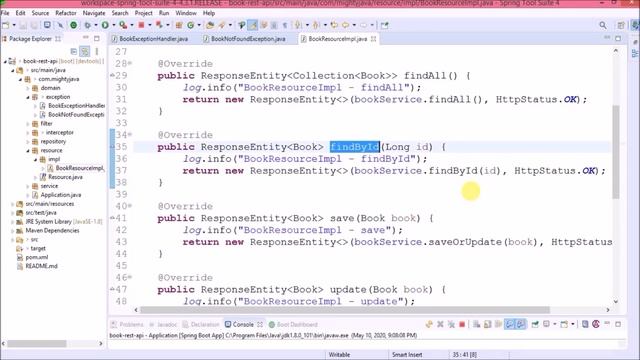The height and width of the screenshot is (360, 640).
Task: Click the 'Writable' status bar entry
Action: (339, 355)
